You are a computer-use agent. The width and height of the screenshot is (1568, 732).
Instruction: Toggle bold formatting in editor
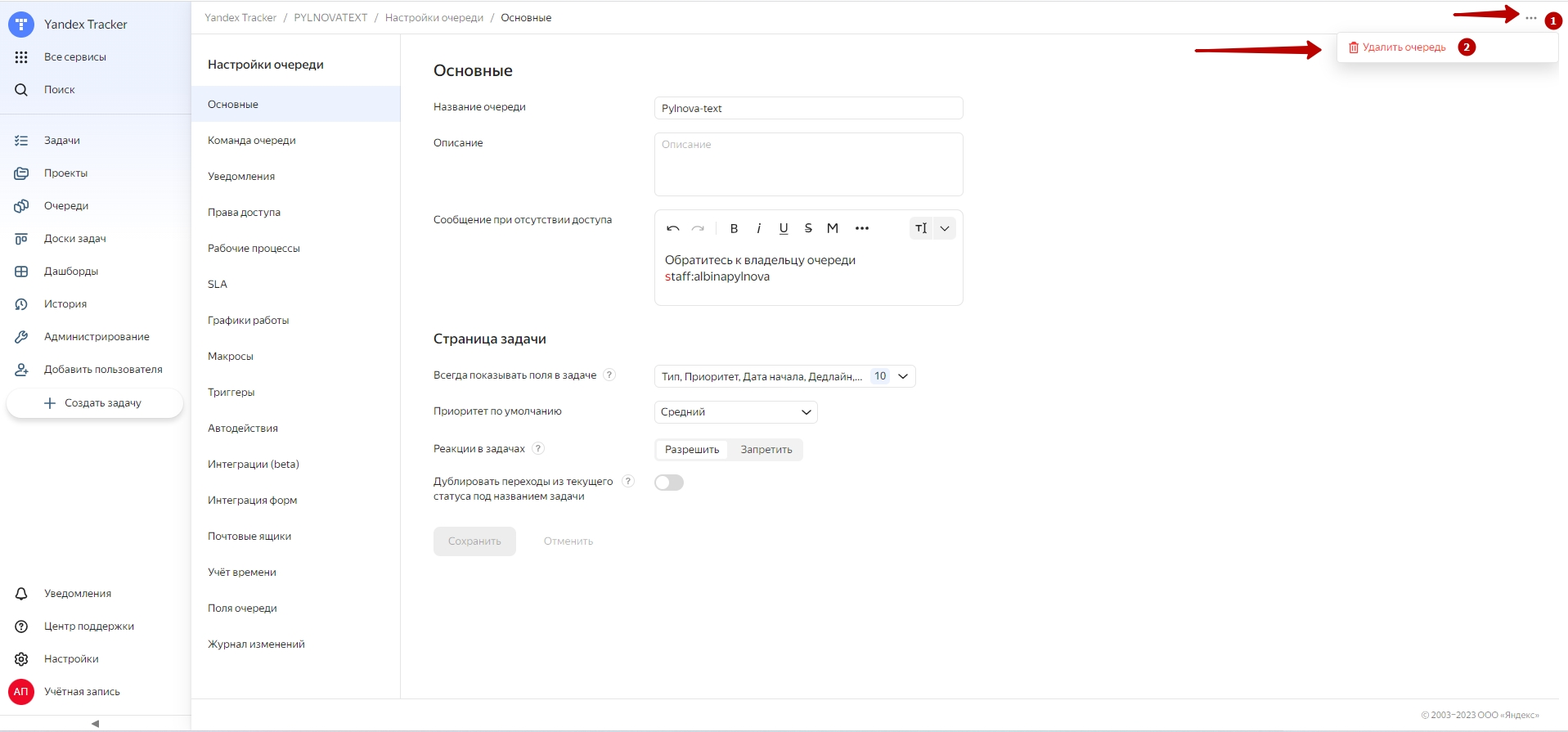click(734, 228)
